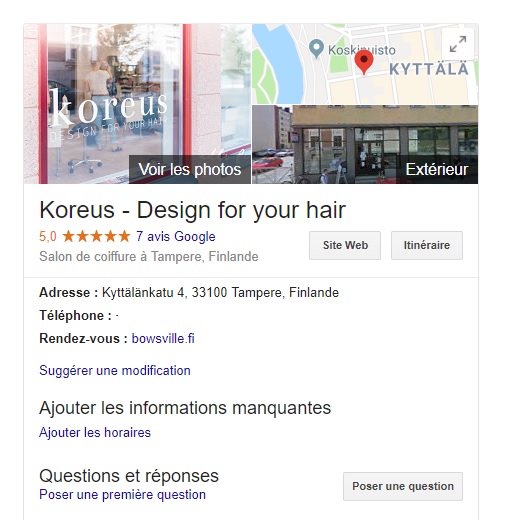Click the Koreus - Design for your hair title
This screenshot has height=520, width=519.
click(x=192, y=210)
